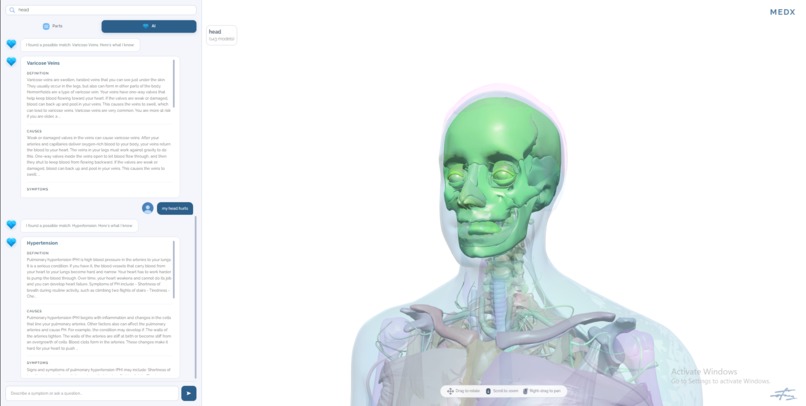Viewport: 806px width, 406px height.
Task: Click the MEDX logo in the top corner
Action: coord(782,12)
